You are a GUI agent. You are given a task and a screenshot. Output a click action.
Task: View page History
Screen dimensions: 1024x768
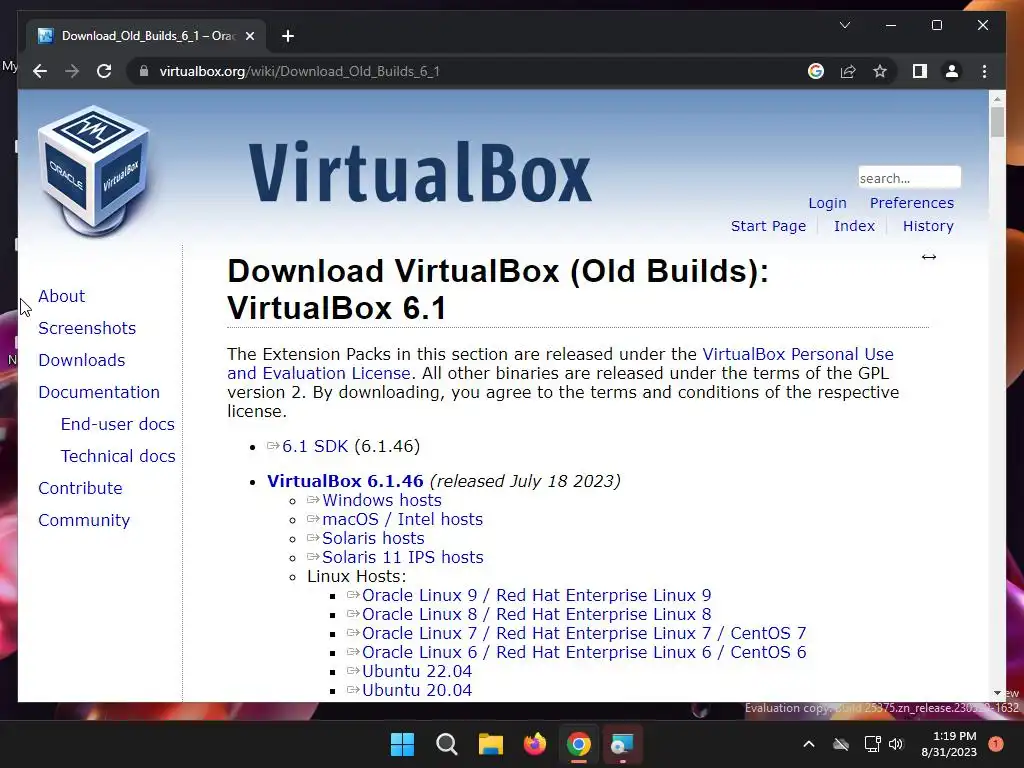(928, 226)
